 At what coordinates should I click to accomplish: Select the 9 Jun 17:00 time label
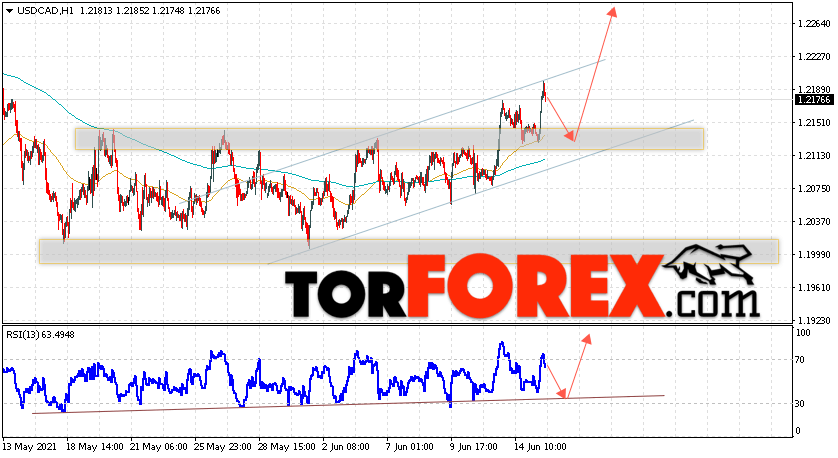tap(474, 447)
